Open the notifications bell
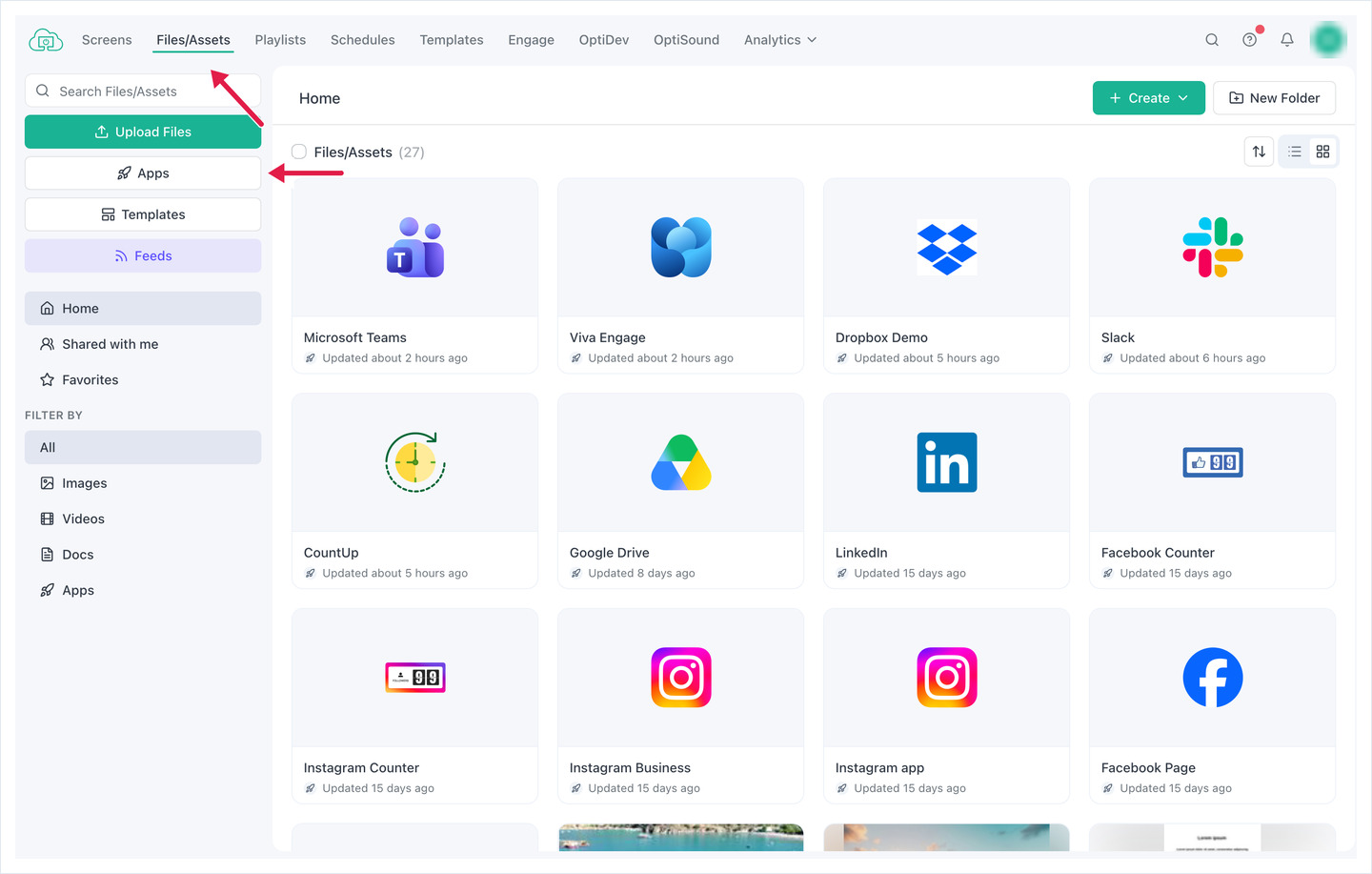The width and height of the screenshot is (1372, 874). [x=1287, y=40]
